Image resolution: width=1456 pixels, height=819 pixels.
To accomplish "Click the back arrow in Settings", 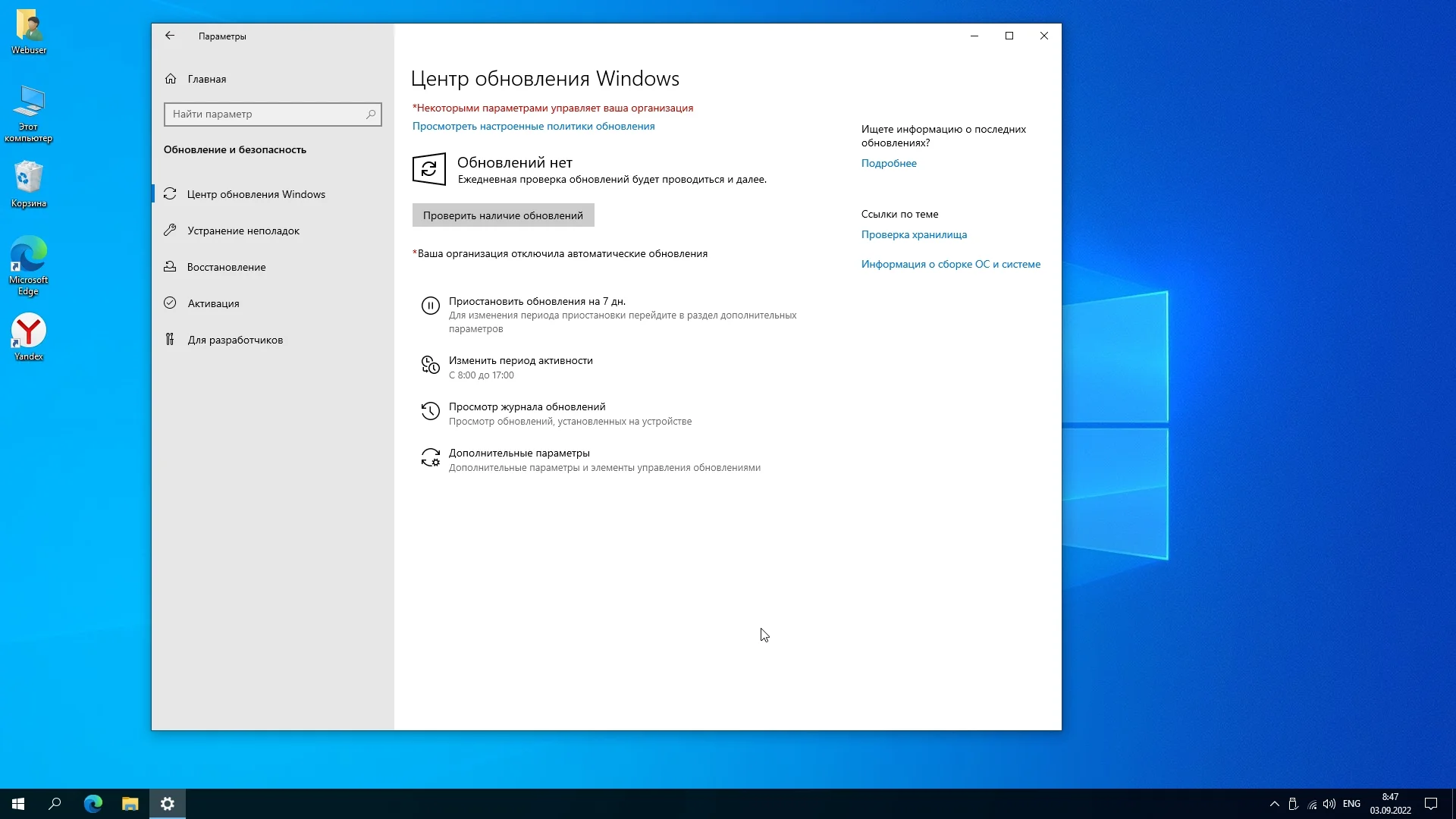I will pyautogui.click(x=170, y=36).
